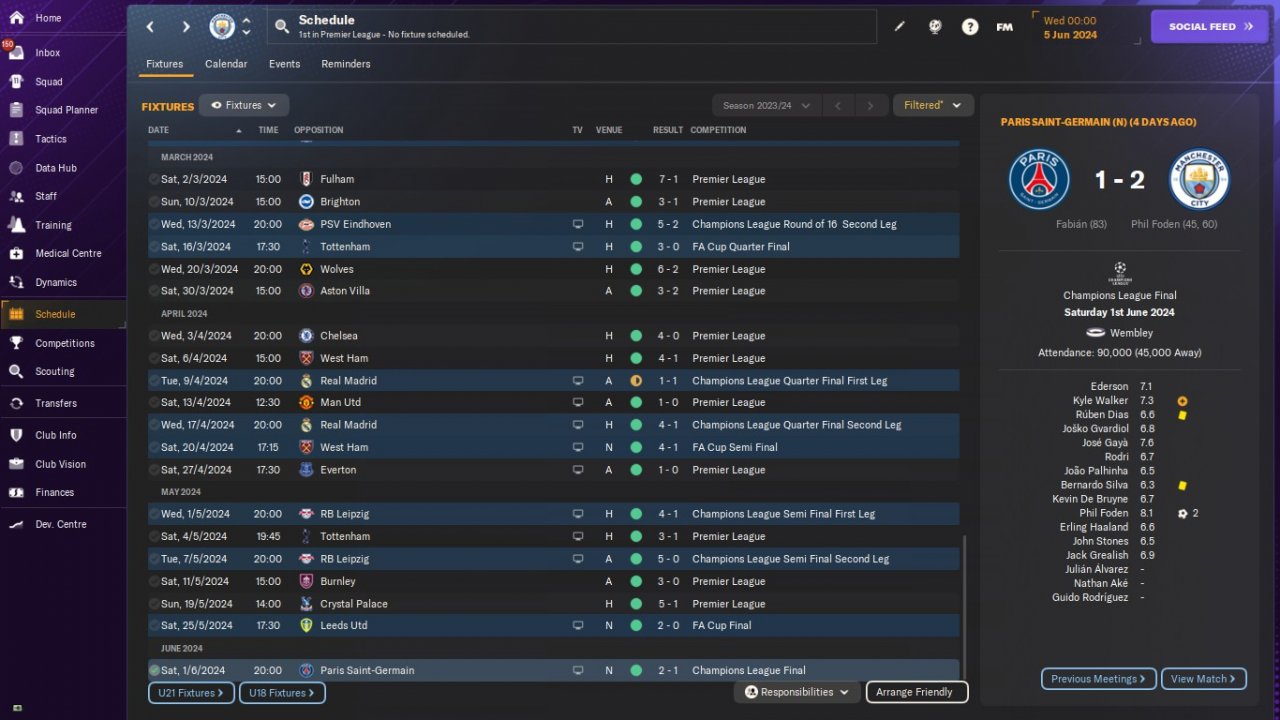Switch to the Reminders tab
1280x720 pixels.
(346, 64)
